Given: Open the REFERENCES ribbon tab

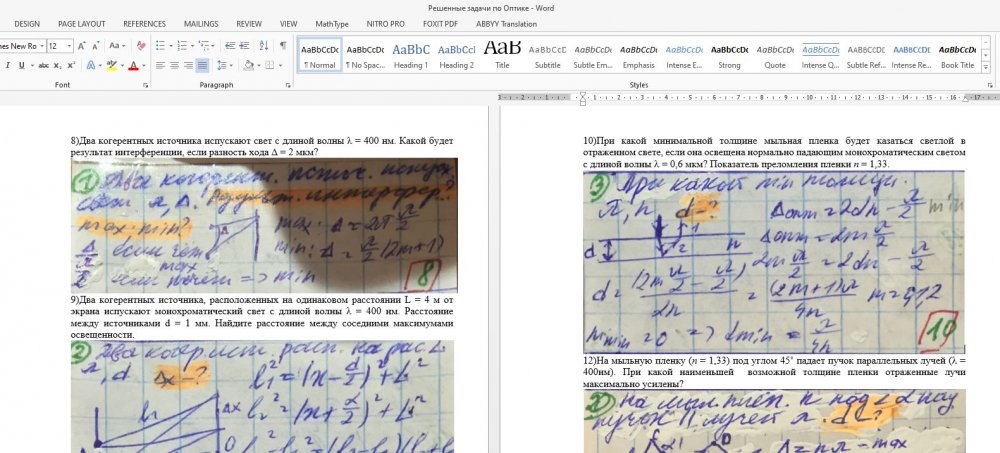Looking at the screenshot, I should [144, 23].
